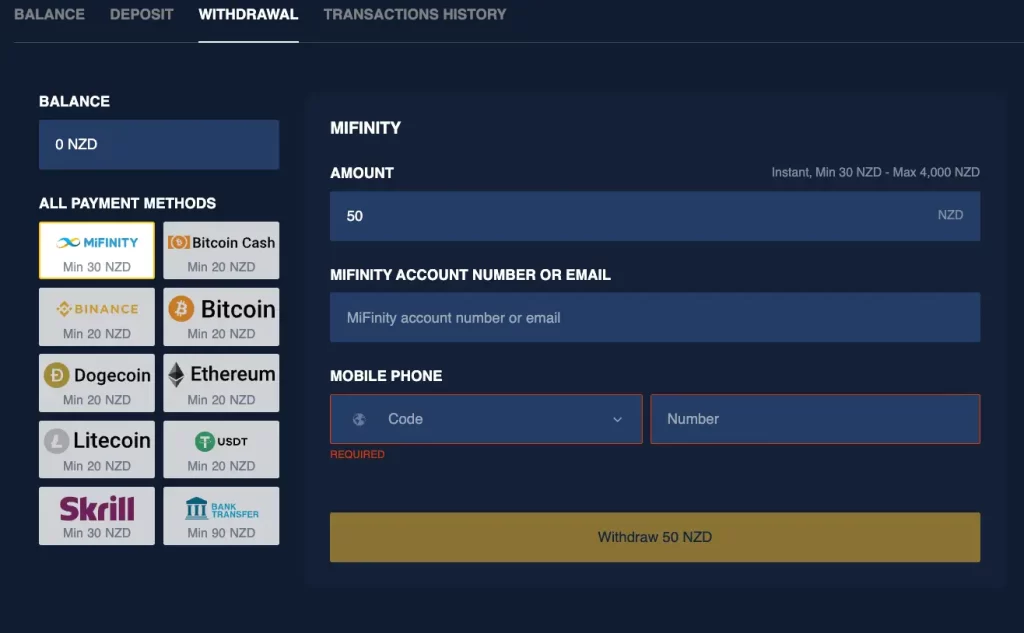Viewport: 1024px width, 633px height.
Task: Select the Bank Transfer tile
Action: [221, 515]
